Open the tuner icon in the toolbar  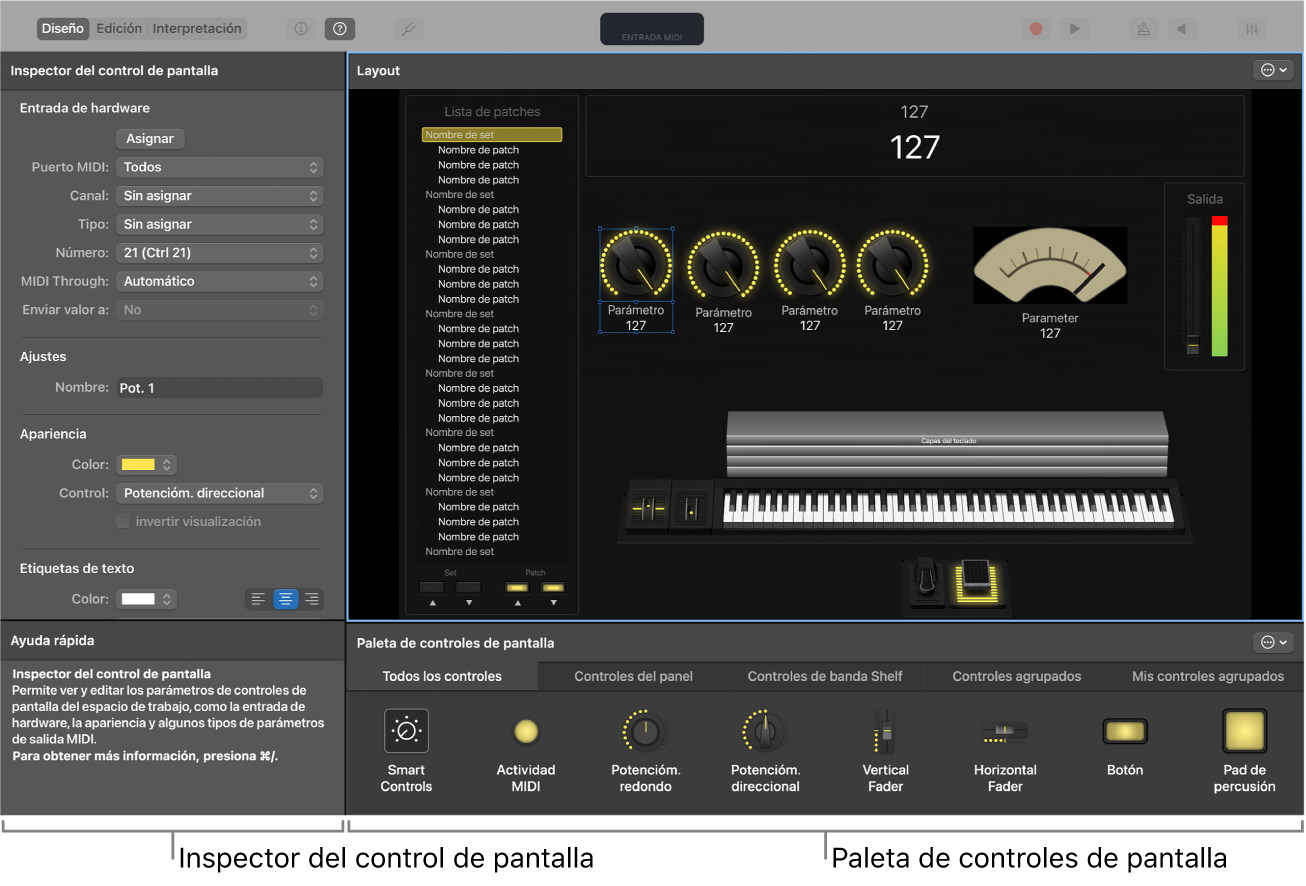[408, 28]
